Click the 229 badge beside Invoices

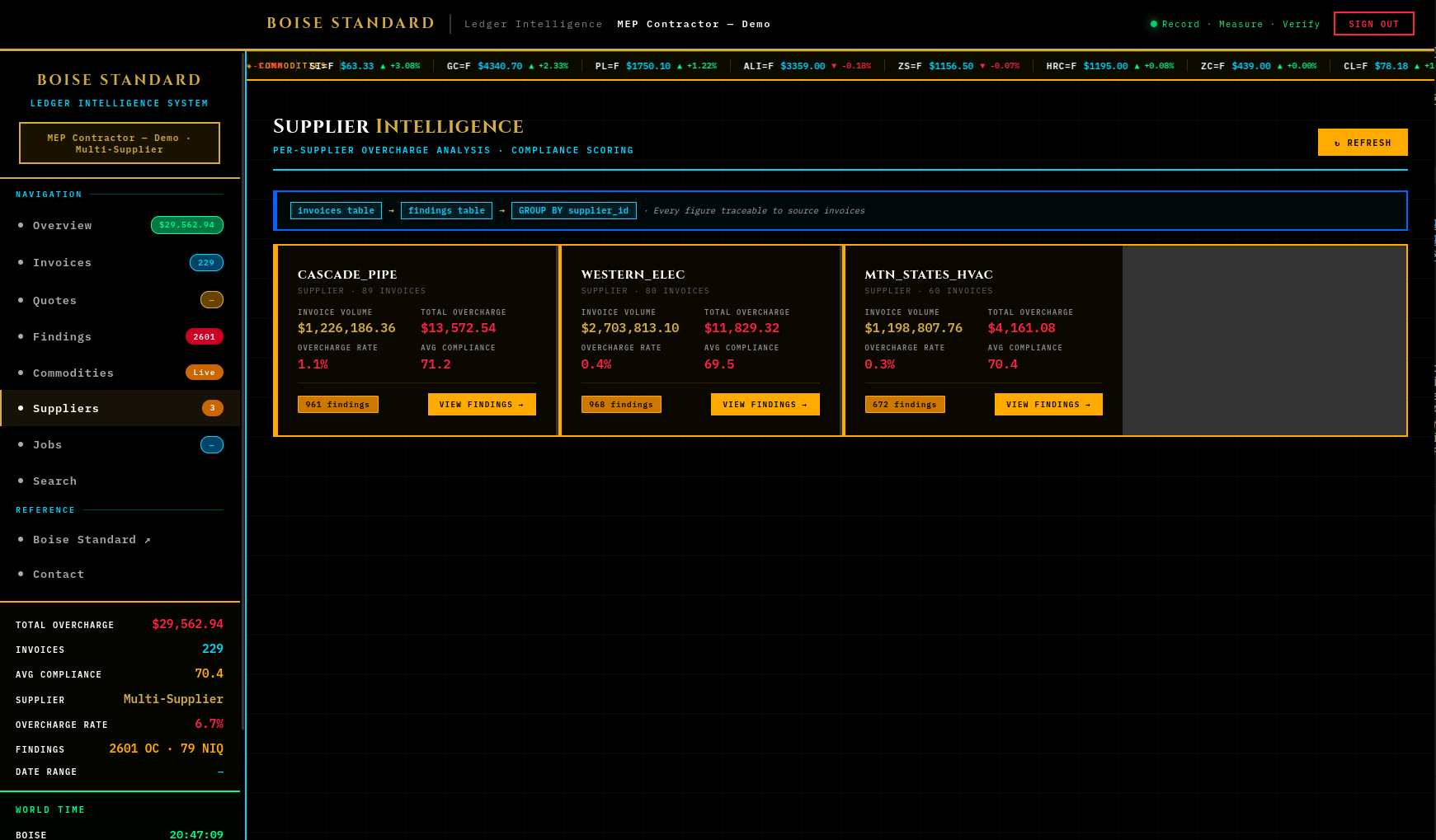(x=206, y=263)
